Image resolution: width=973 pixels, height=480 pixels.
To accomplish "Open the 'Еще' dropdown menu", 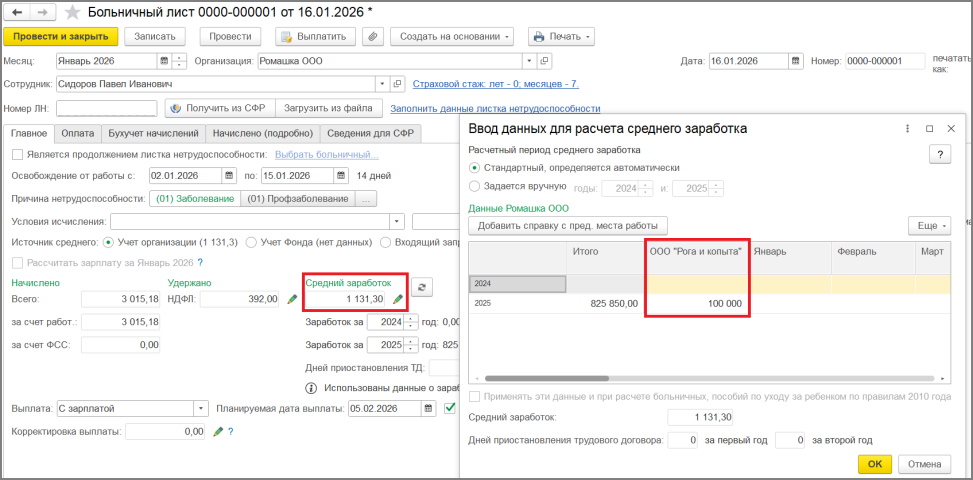I will tap(928, 226).
